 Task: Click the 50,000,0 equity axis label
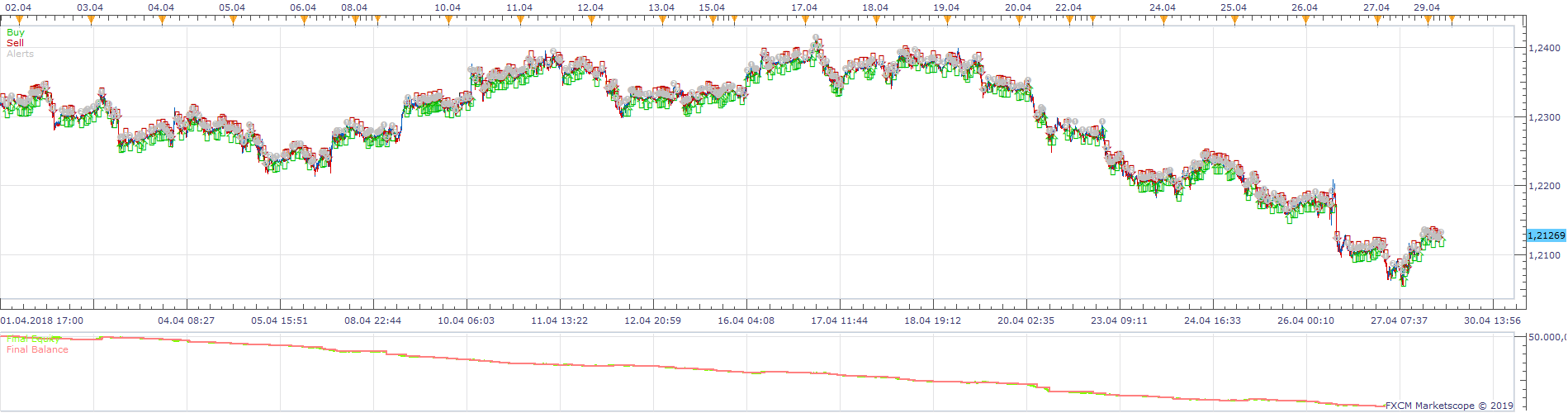tap(1547, 337)
